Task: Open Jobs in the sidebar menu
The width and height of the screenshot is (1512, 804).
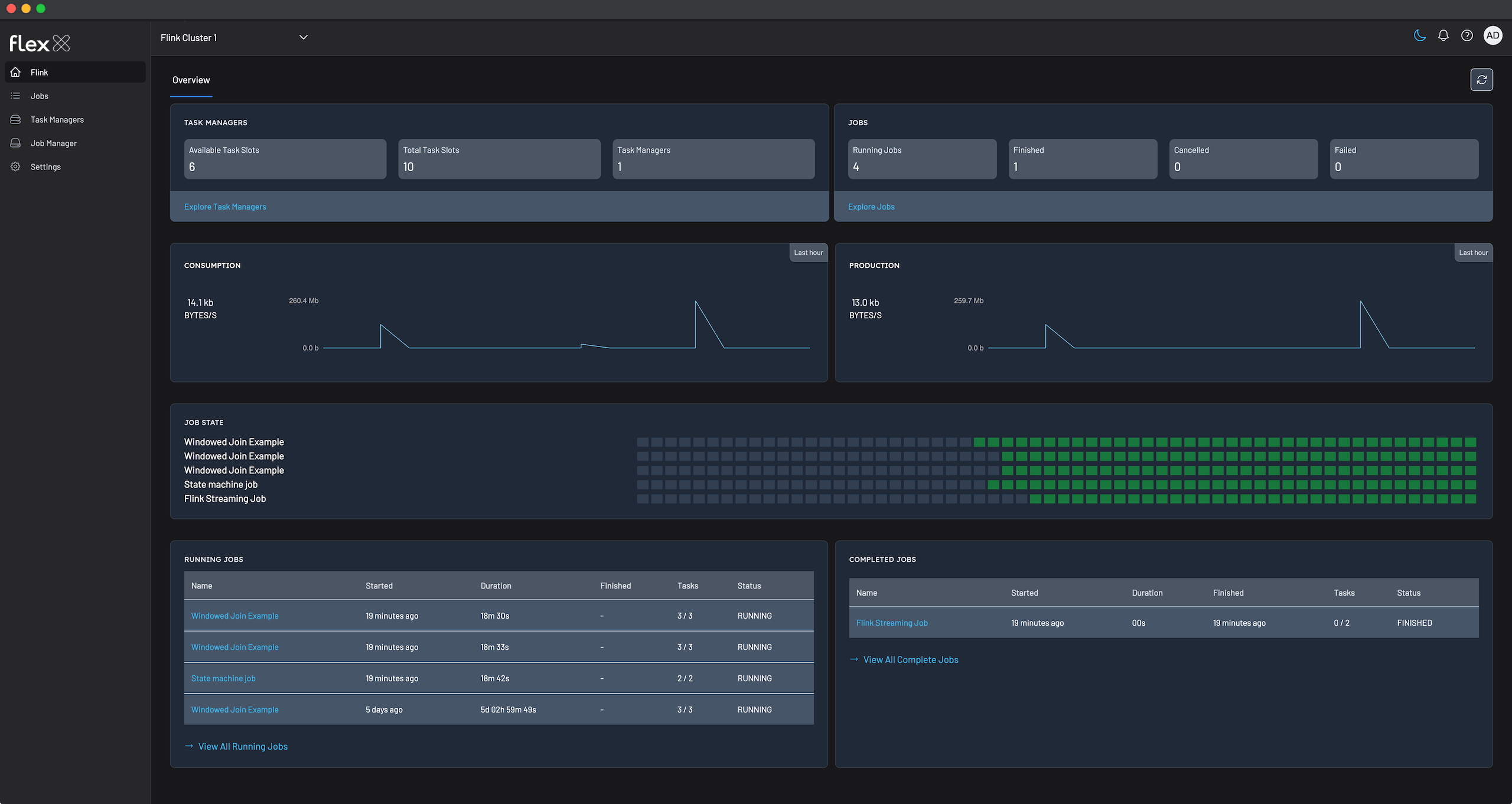Action: tap(40, 96)
